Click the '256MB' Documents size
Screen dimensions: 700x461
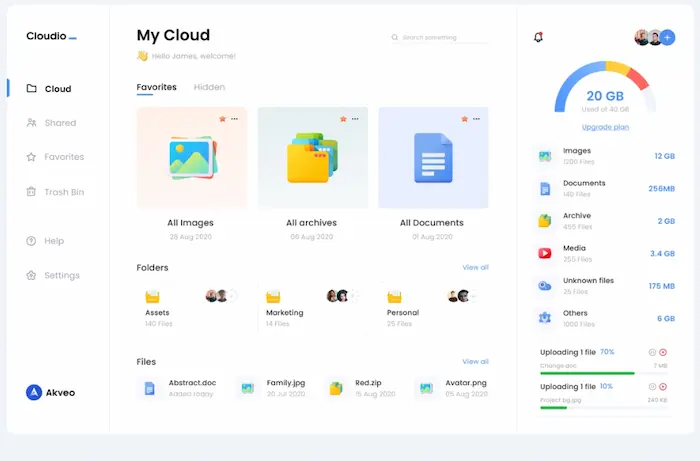point(662,189)
